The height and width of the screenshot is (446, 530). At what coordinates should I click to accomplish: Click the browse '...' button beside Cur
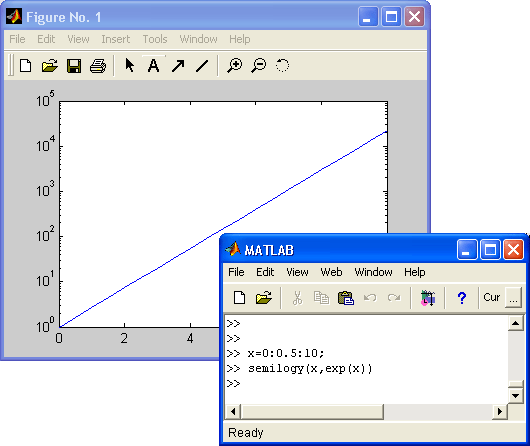(513, 298)
